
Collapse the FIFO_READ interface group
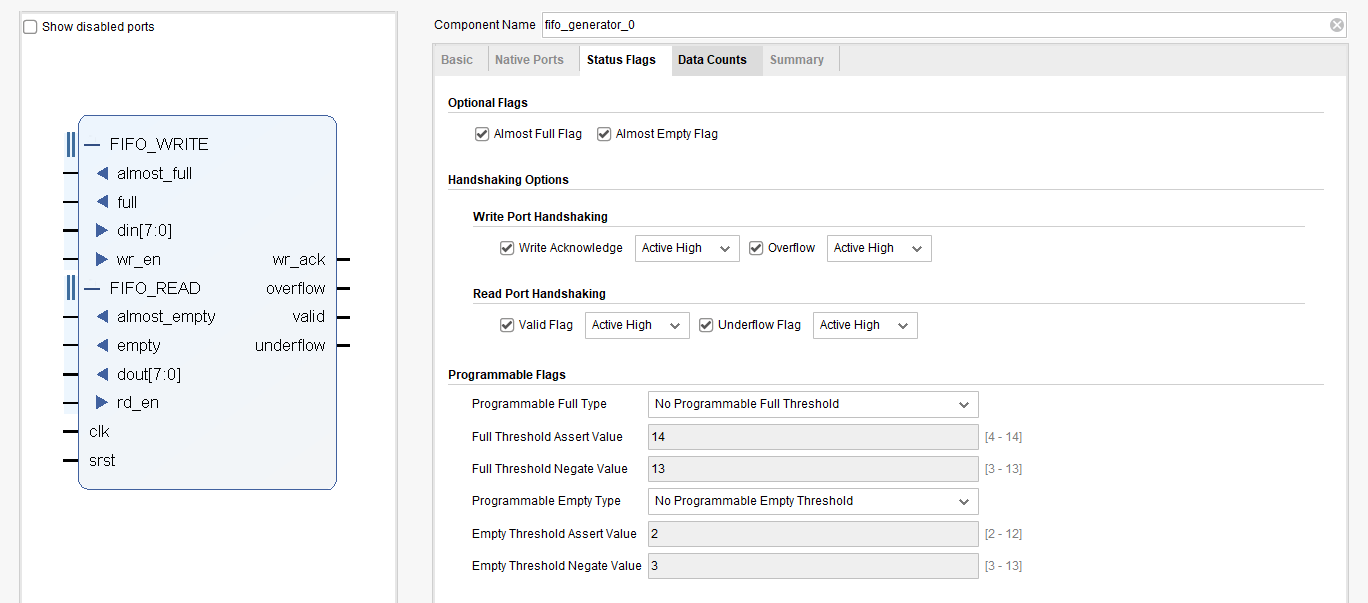coord(92,289)
